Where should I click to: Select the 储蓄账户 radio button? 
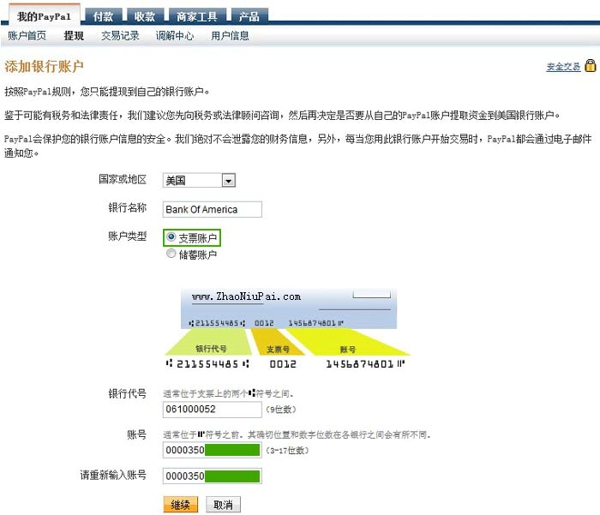(170, 255)
